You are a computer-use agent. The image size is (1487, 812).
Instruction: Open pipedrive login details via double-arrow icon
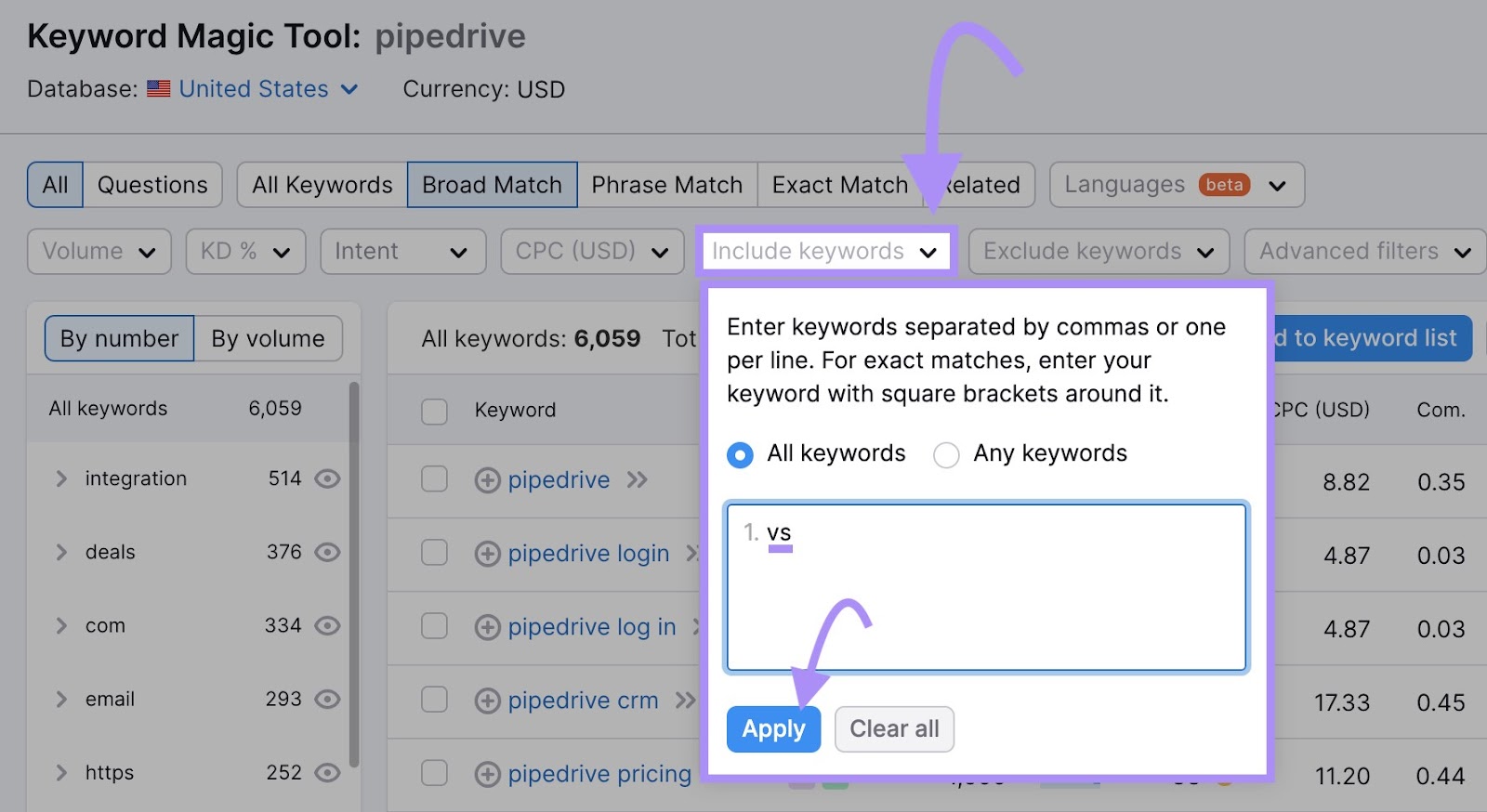tap(694, 553)
